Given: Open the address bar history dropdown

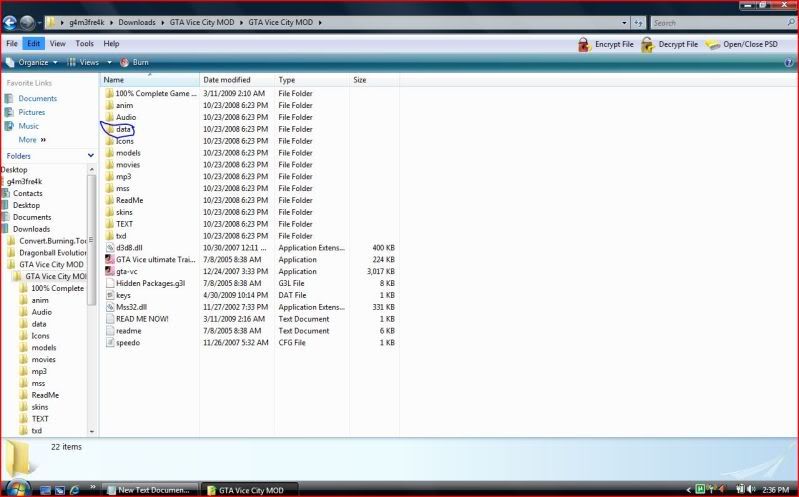Looking at the screenshot, I should (x=624, y=23).
